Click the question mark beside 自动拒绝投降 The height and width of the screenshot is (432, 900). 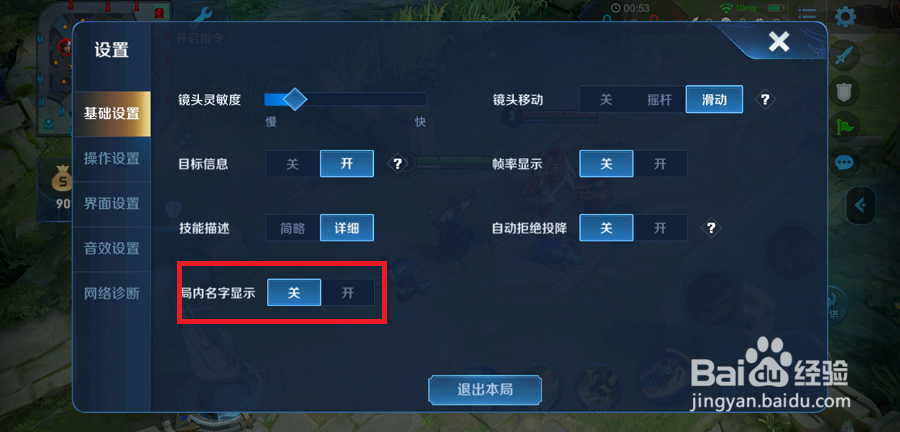711,228
